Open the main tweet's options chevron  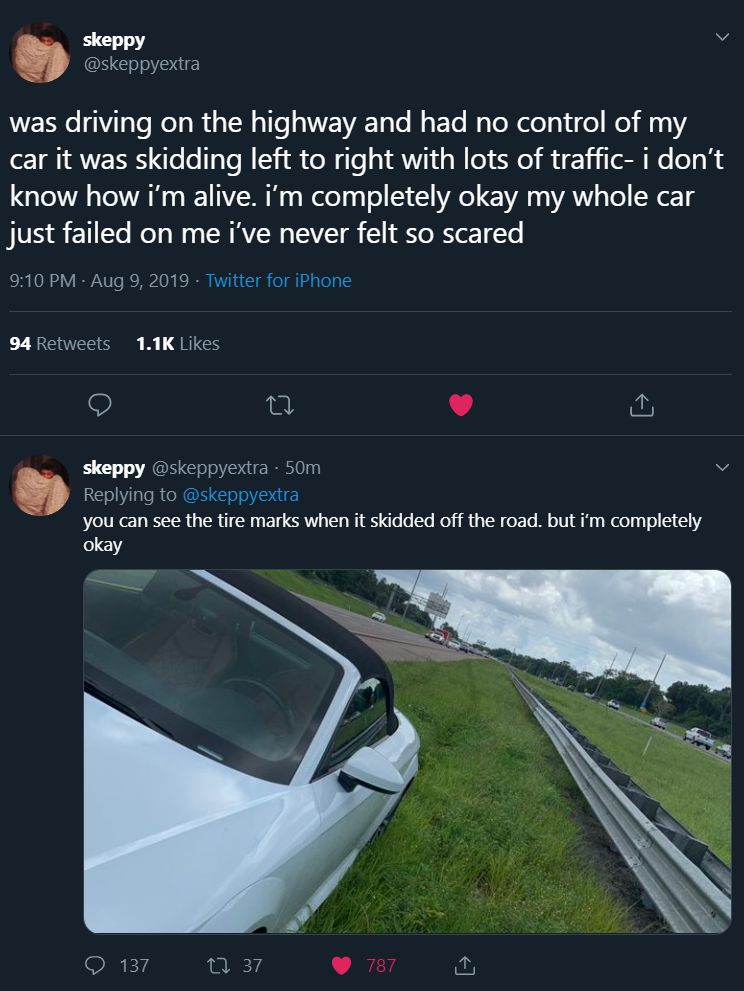point(722,37)
